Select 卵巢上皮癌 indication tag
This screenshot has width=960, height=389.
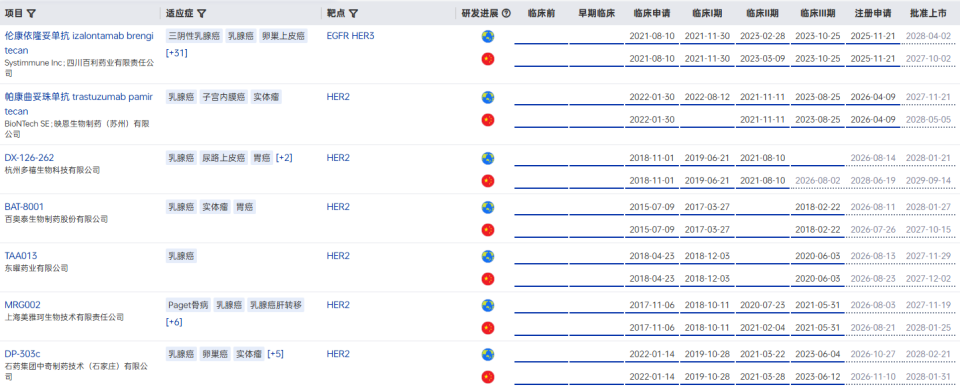[282, 36]
